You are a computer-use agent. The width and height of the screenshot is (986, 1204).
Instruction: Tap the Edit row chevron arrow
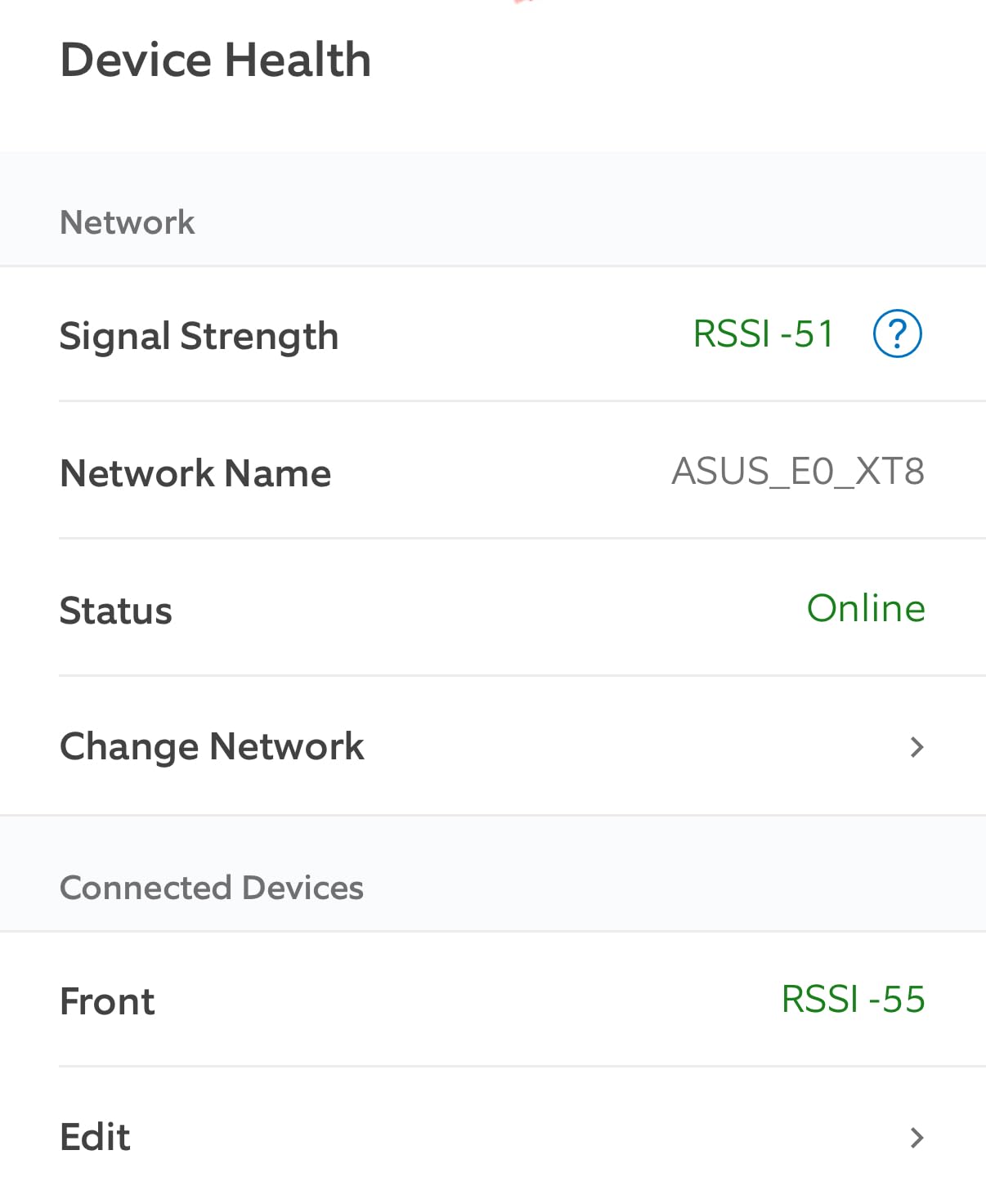(x=917, y=1137)
